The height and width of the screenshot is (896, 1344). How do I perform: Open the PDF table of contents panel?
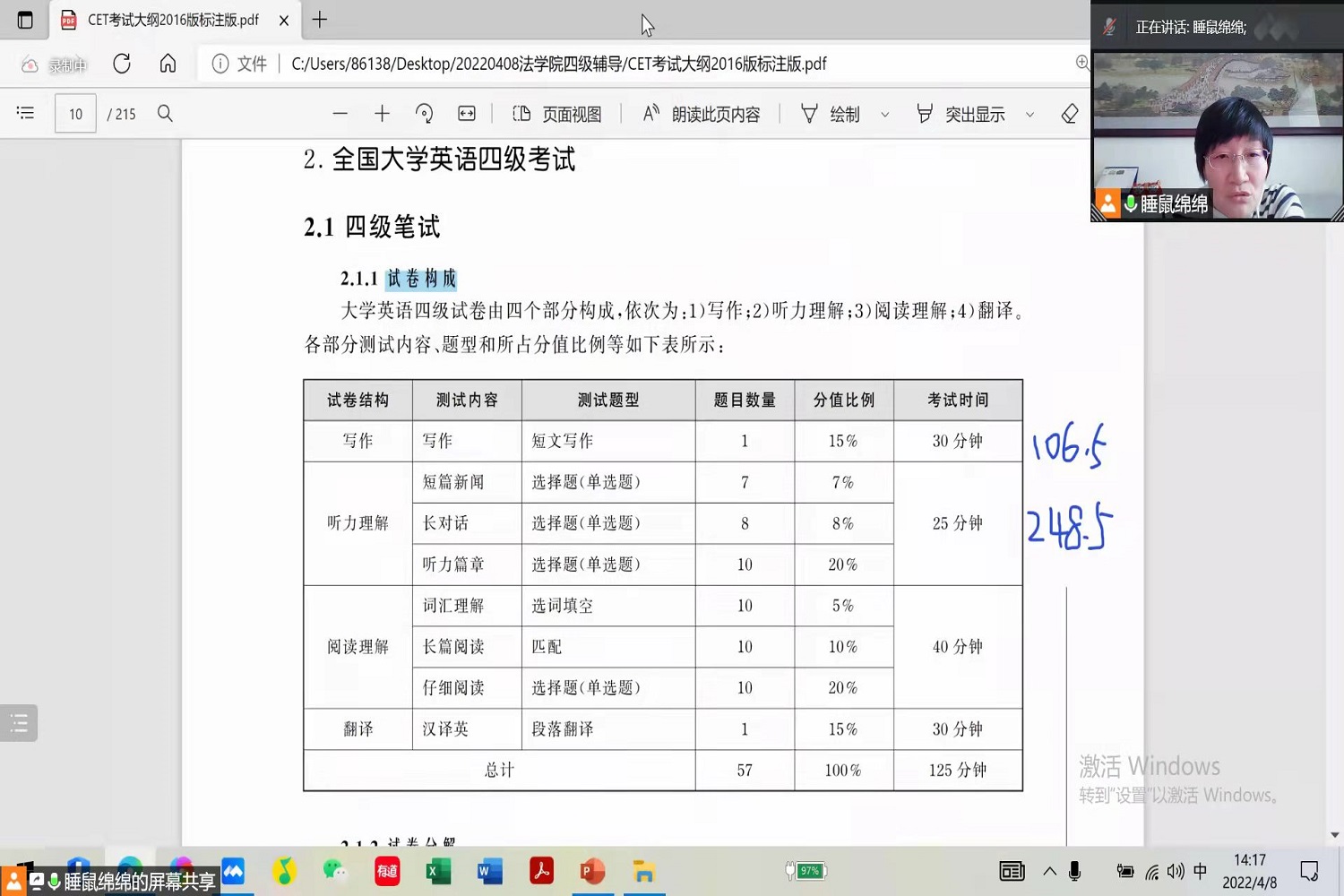tap(25, 113)
